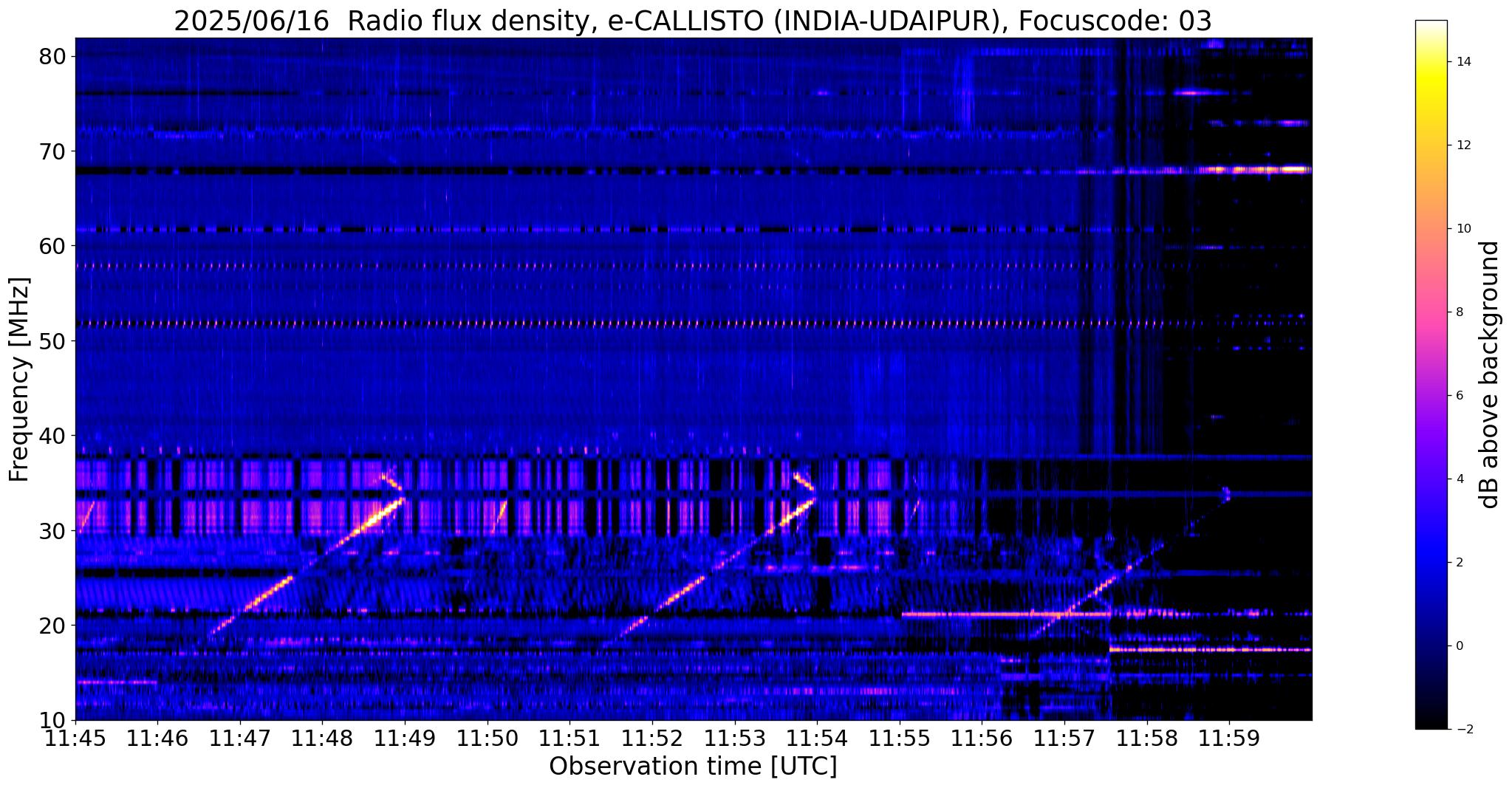Click the 40 MHz frequency tick label
Screen dimensions: 1512x788
point(53,436)
